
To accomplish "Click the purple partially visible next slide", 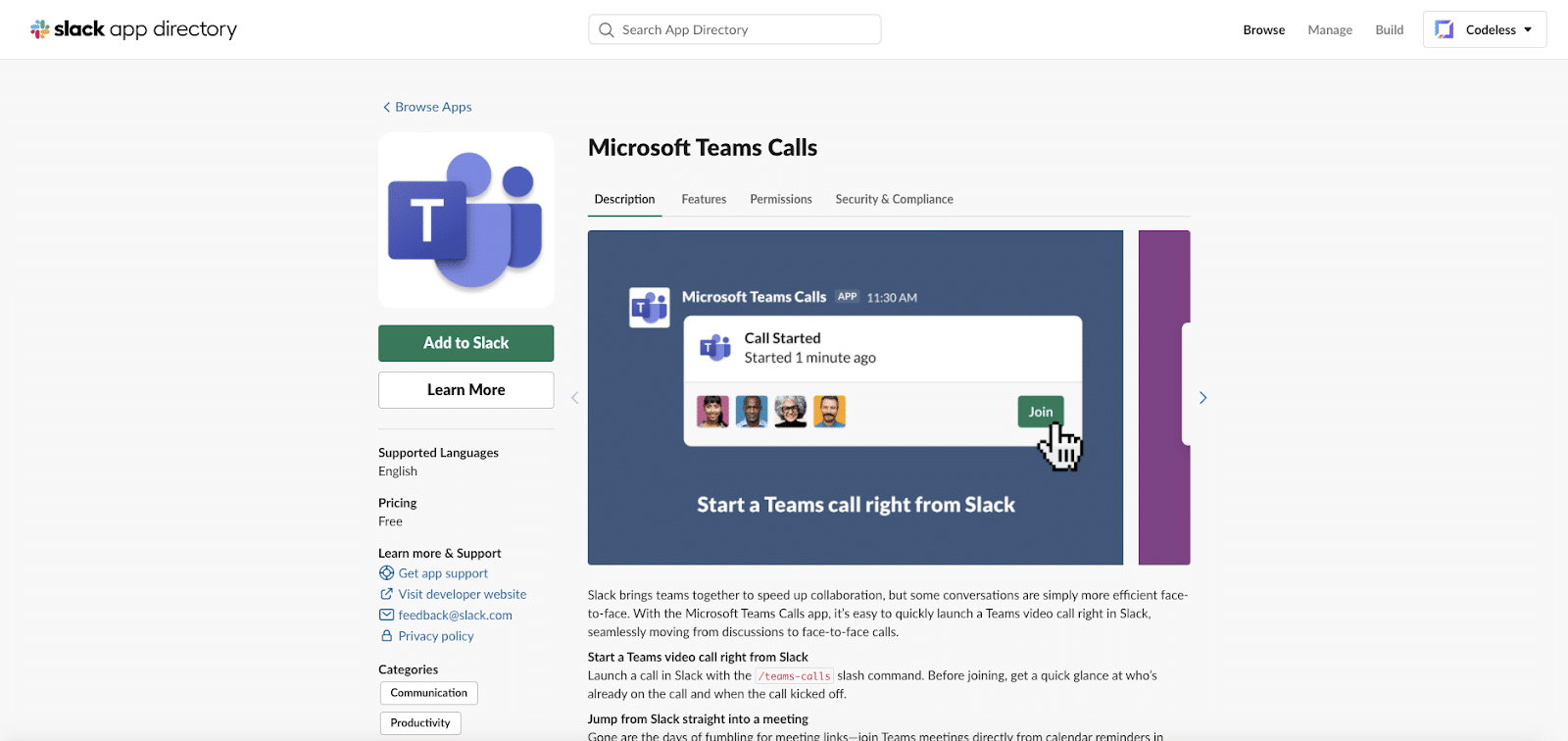I will tap(1164, 398).
